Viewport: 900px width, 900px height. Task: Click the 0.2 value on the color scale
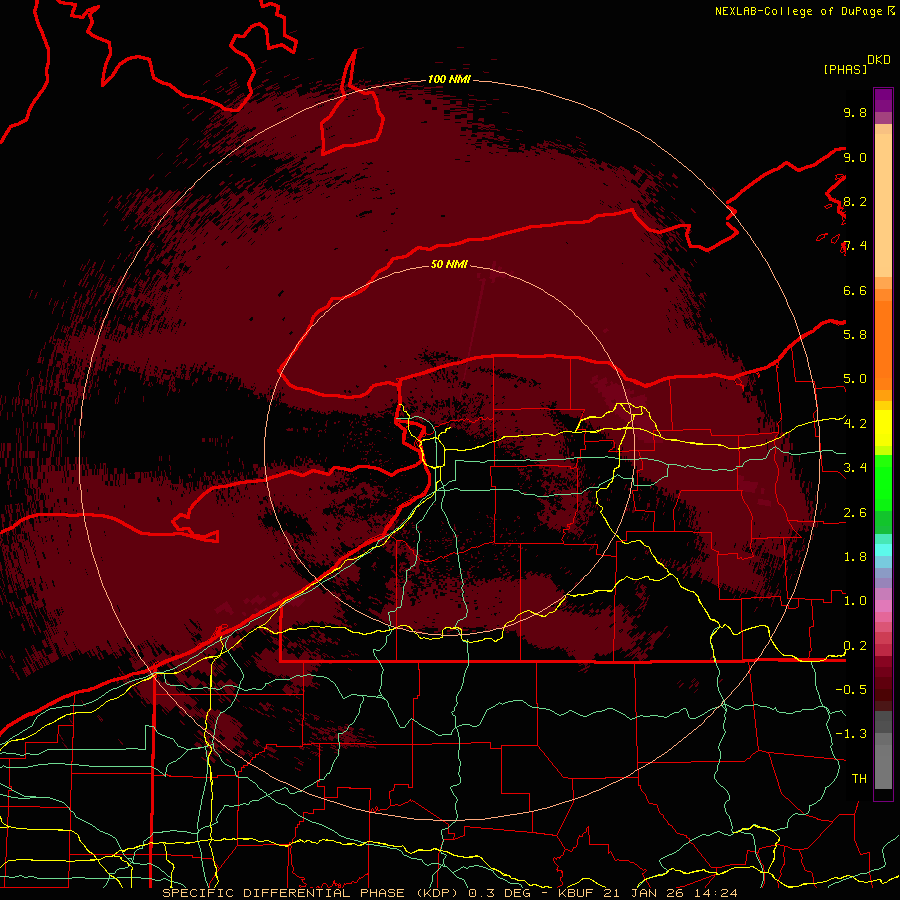tap(855, 646)
